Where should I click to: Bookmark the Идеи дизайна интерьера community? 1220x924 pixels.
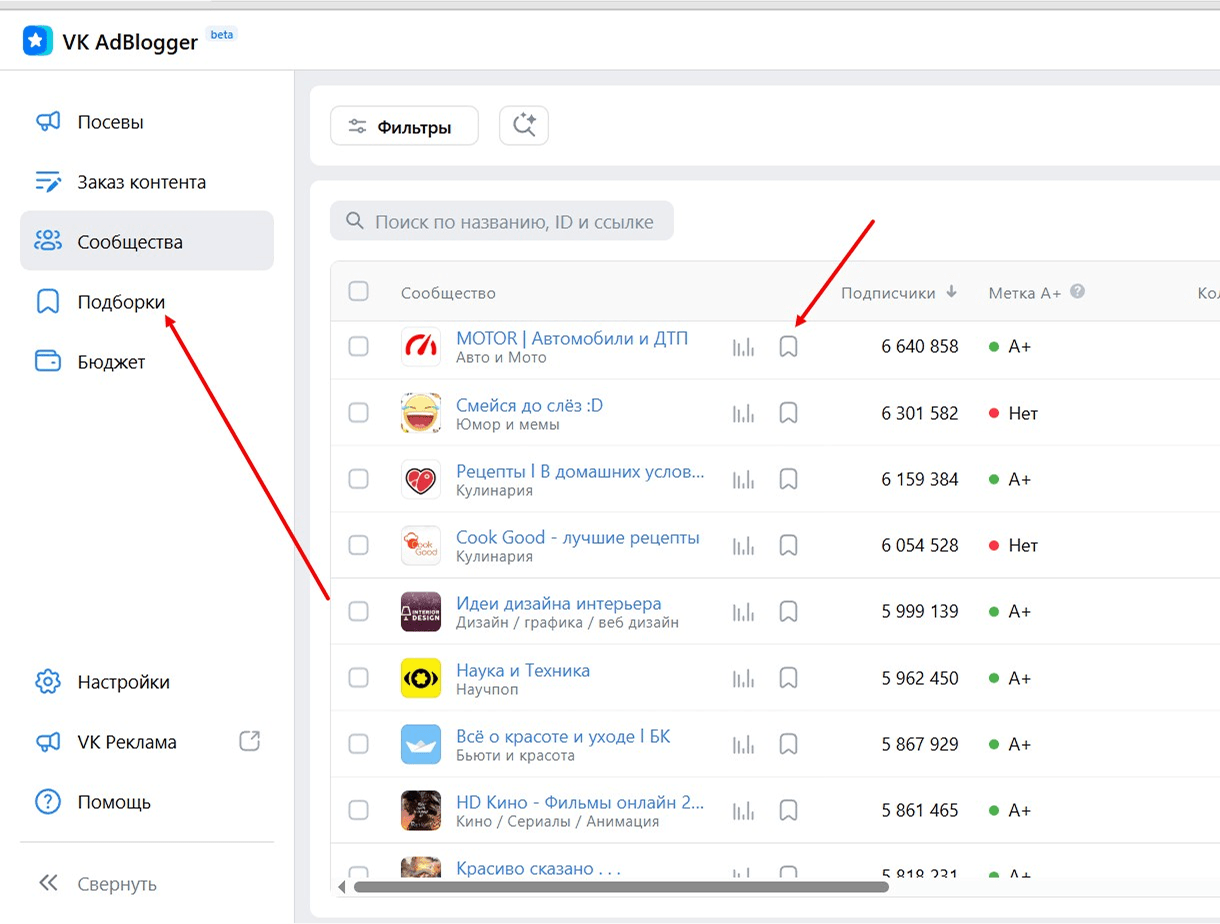(x=788, y=612)
